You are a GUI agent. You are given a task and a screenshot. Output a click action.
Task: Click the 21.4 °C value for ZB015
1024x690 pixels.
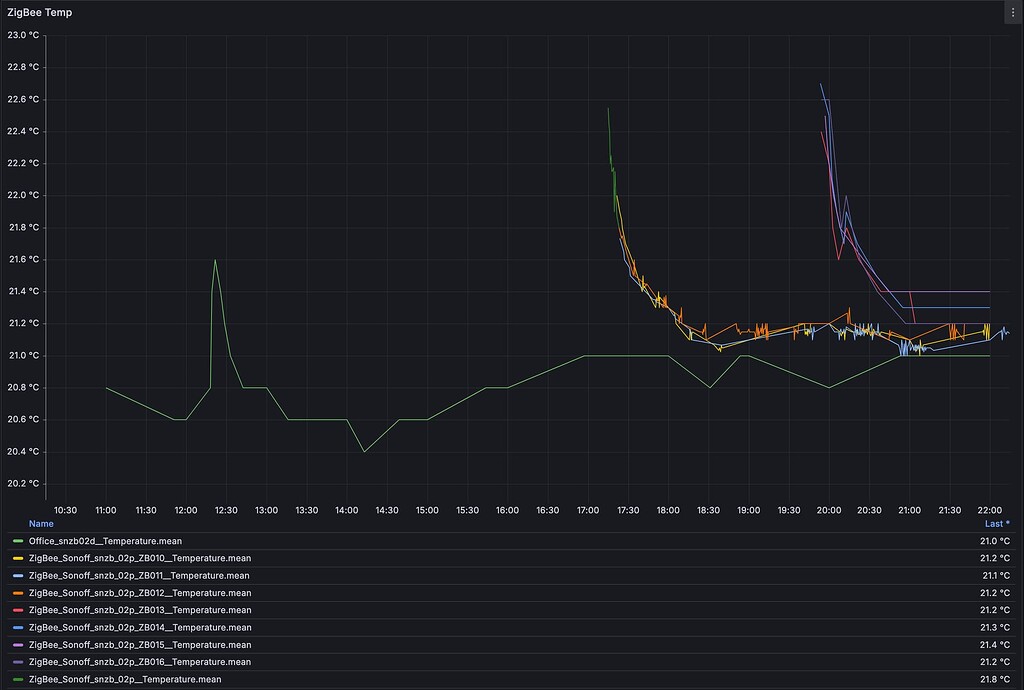[995, 644]
